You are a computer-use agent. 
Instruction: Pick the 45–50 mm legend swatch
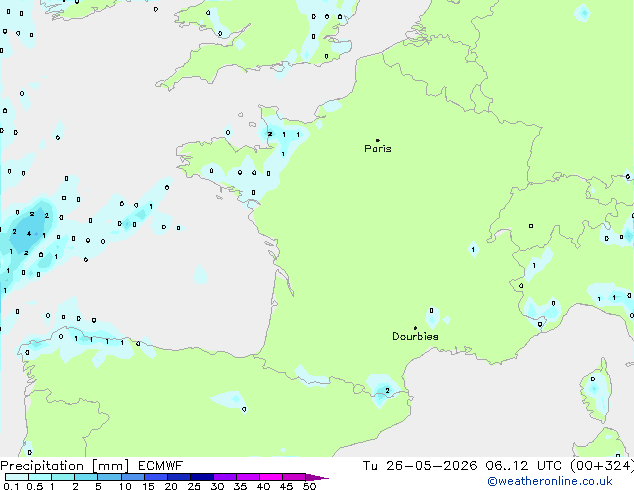pyautogui.click(x=294, y=477)
